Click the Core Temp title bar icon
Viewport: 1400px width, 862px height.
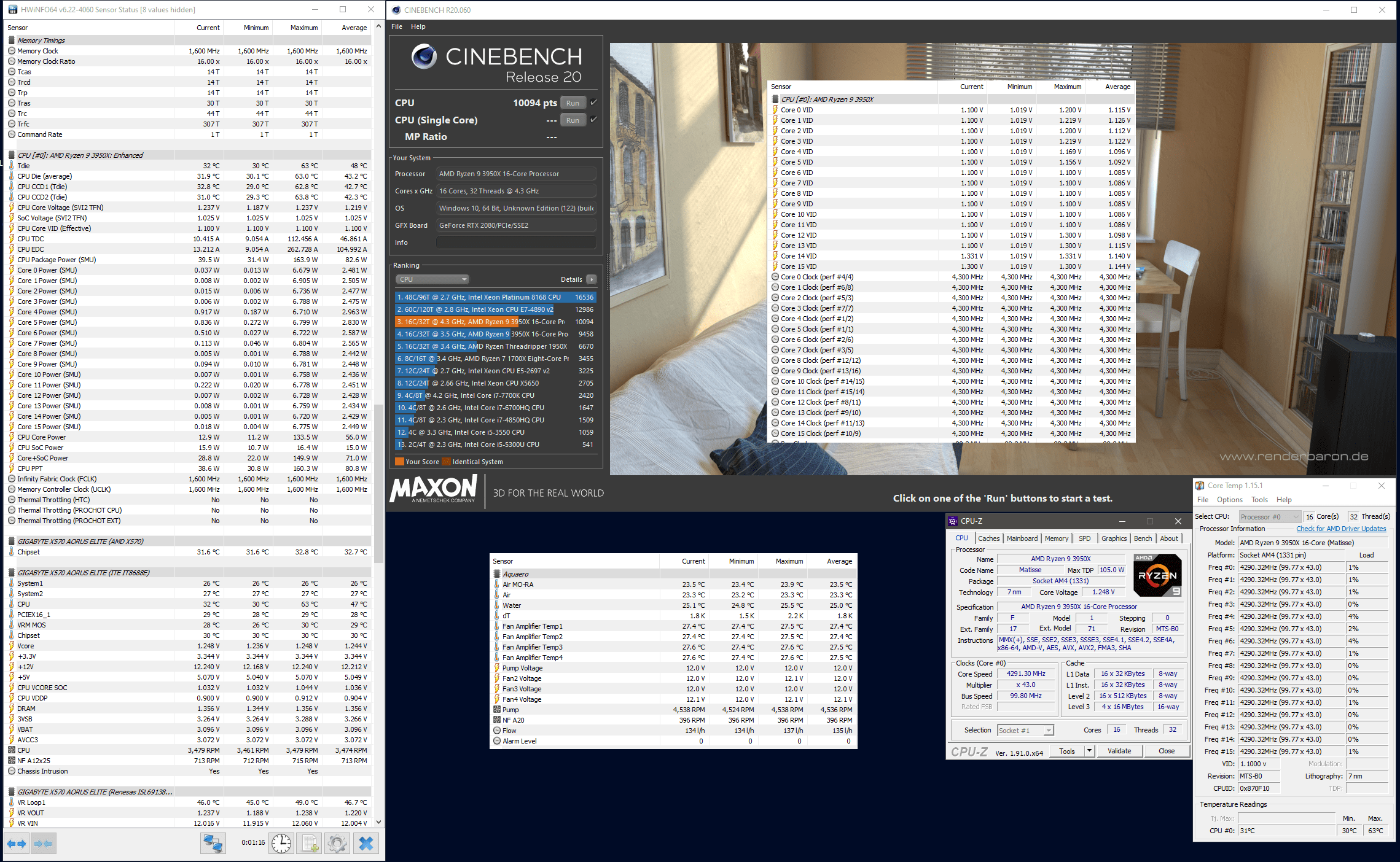click(1200, 486)
